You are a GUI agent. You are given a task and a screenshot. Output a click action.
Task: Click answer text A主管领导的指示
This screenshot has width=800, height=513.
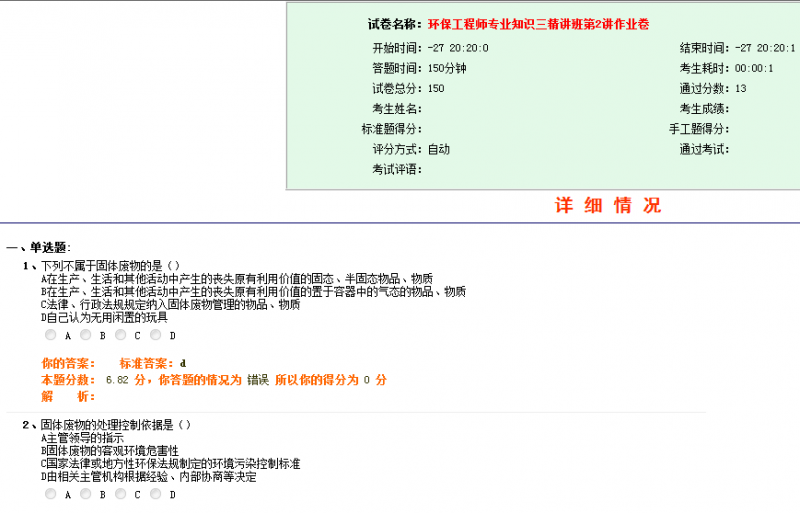pyautogui.click(x=82, y=438)
